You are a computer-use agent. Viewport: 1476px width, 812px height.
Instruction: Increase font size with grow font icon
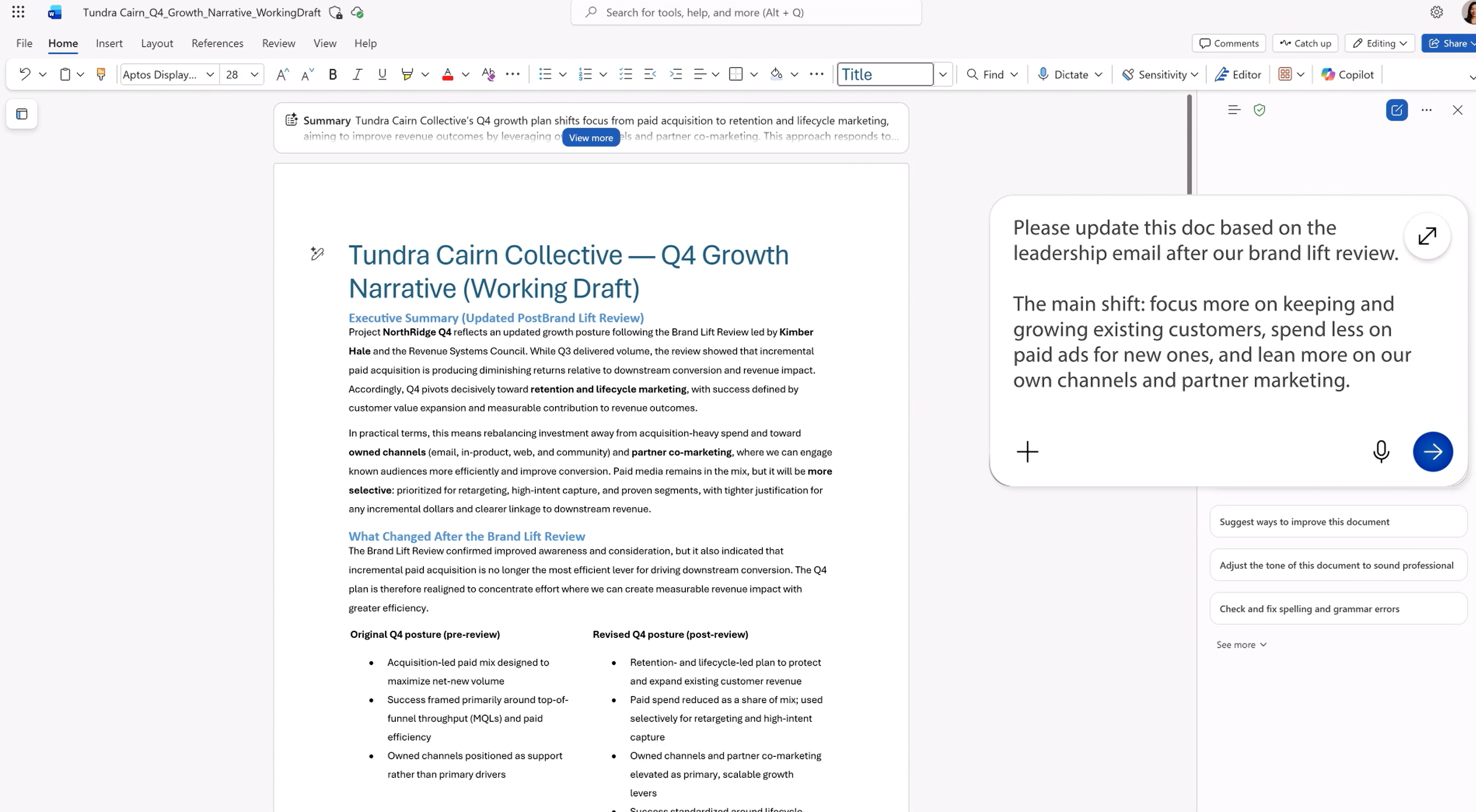point(282,74)
